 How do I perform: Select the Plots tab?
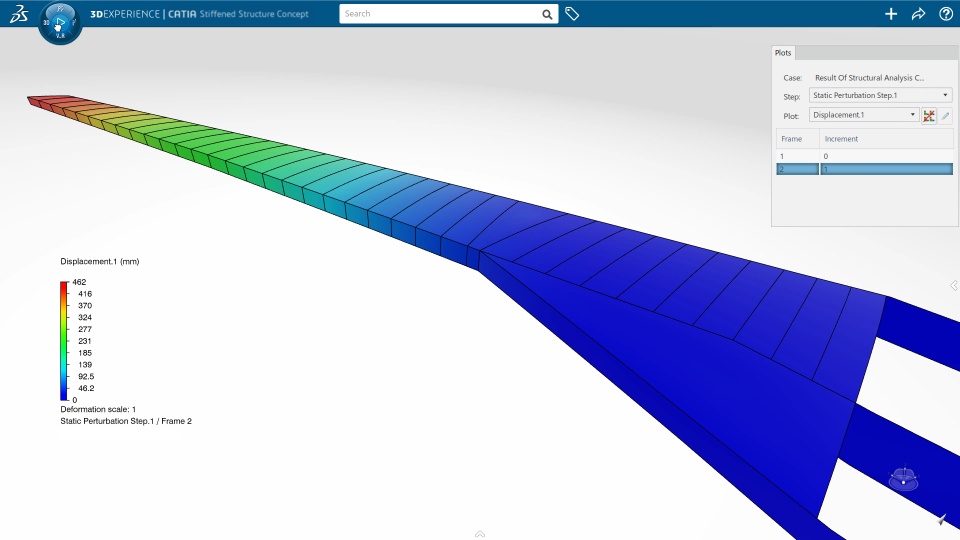click(783, 53)
